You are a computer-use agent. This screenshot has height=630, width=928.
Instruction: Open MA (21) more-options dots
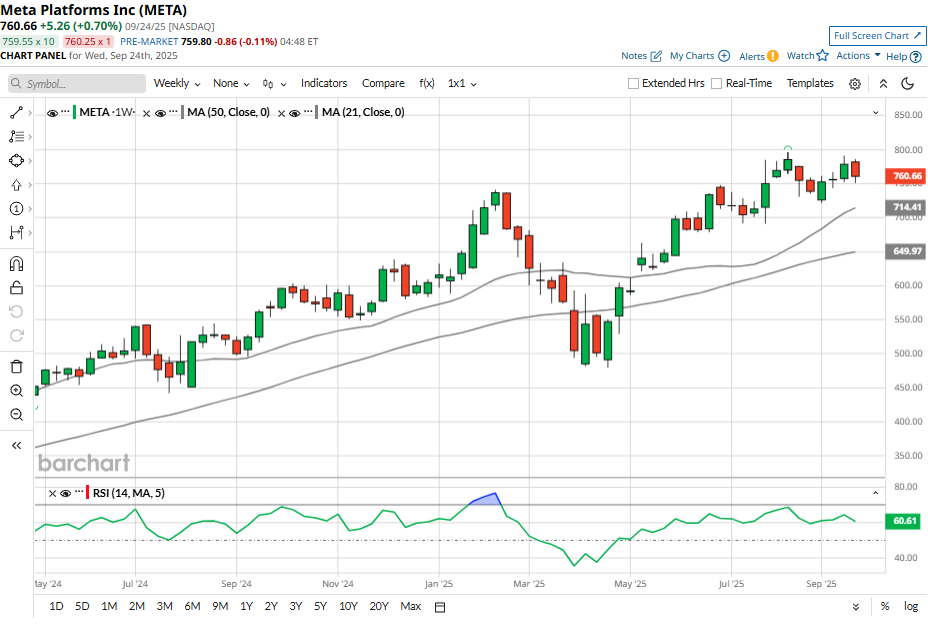tap(308, 111)
